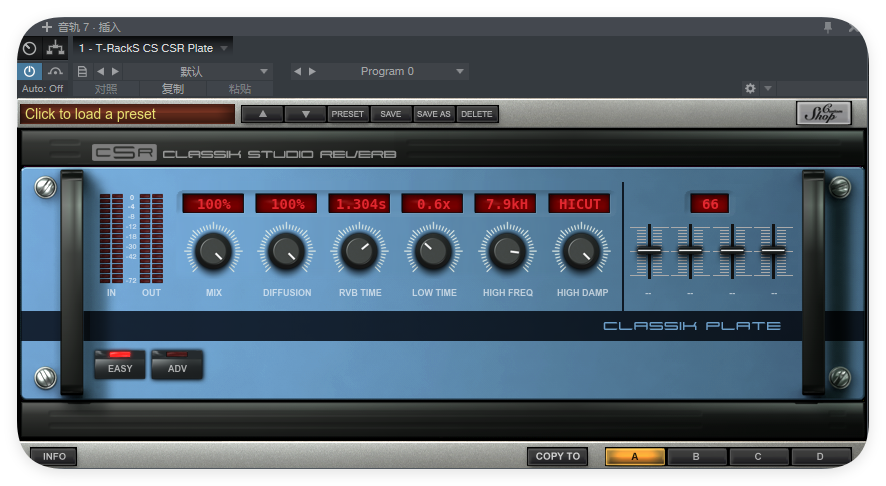Viewport: 886px width, 486px height.
Task: Expand the plugin name dropdown arrow
Action: click(x=224, y=49)
